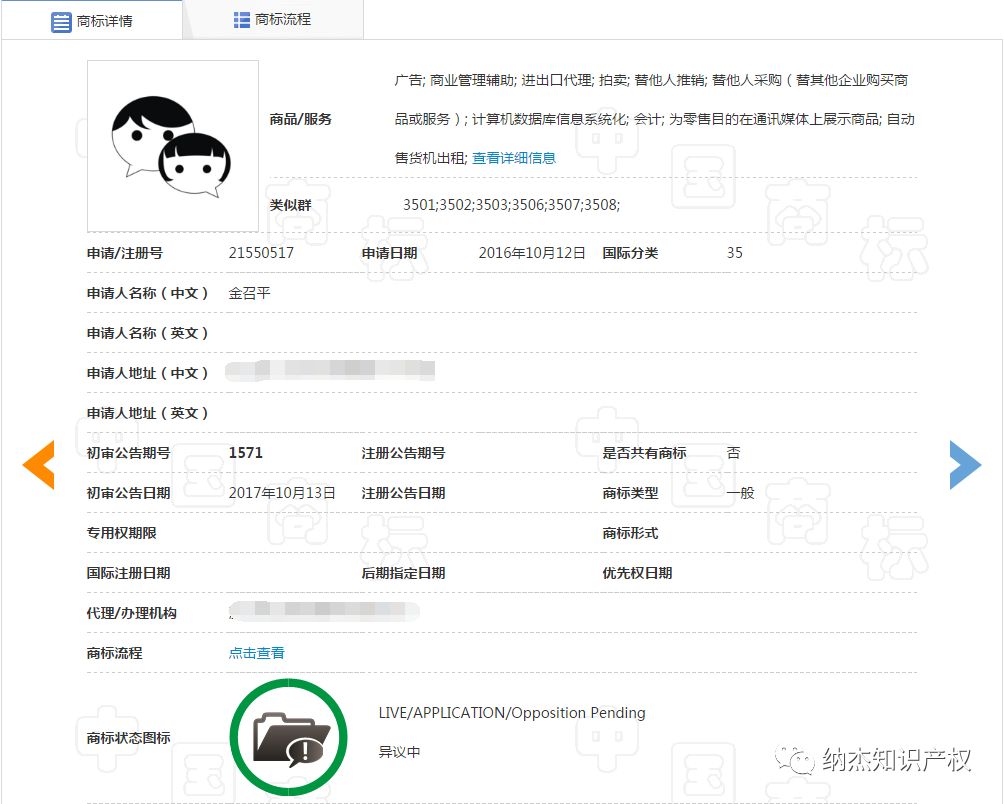This screenshot has width=1004, height=804.
Task: Open 查看详细信息 details link
Action: point(513,158)
